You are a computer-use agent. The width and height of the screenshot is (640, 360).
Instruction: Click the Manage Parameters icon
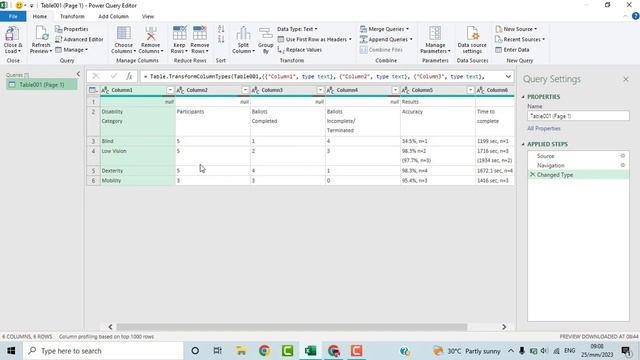click(435, 33)
